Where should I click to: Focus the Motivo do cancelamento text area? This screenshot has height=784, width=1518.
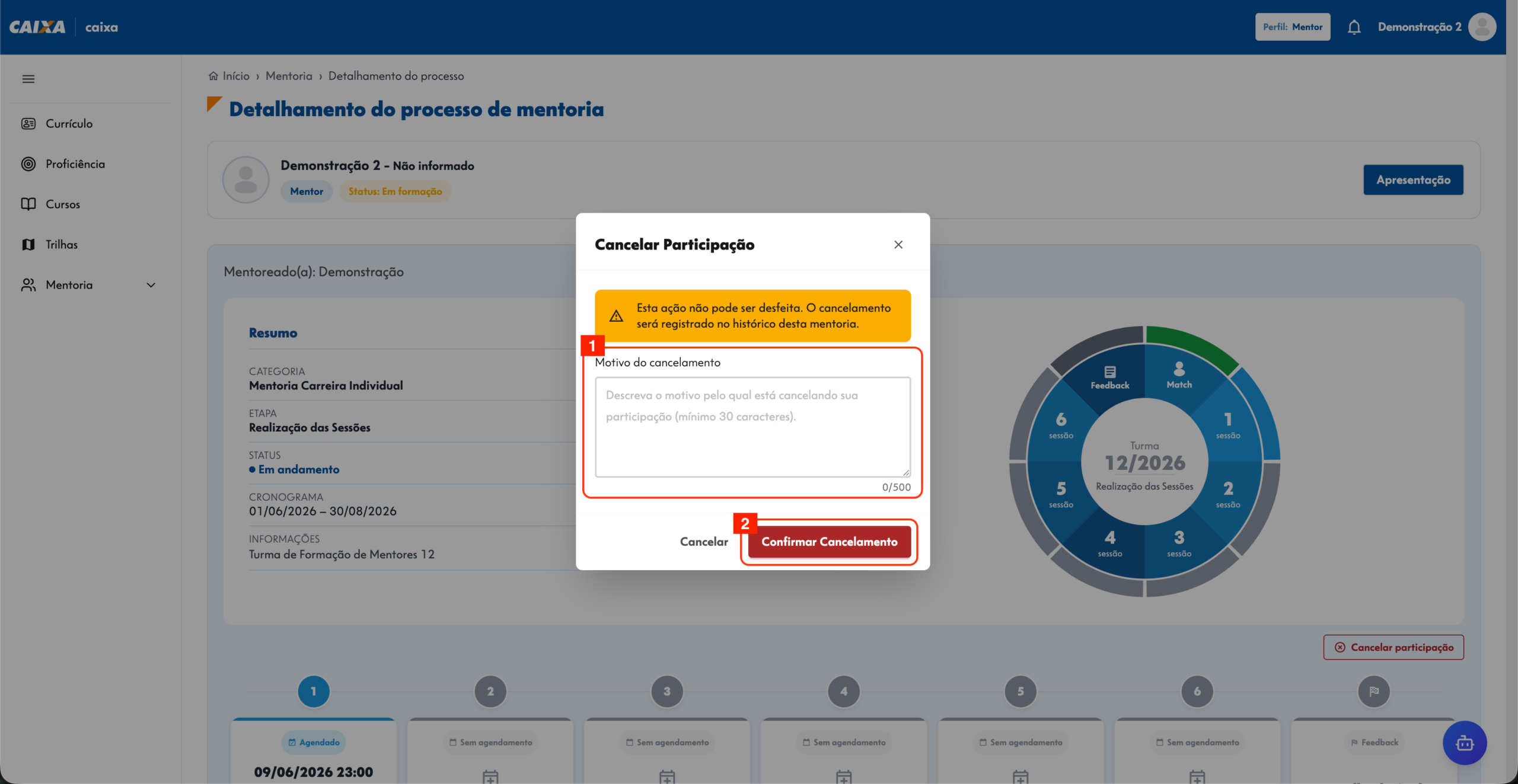[752, 427]
